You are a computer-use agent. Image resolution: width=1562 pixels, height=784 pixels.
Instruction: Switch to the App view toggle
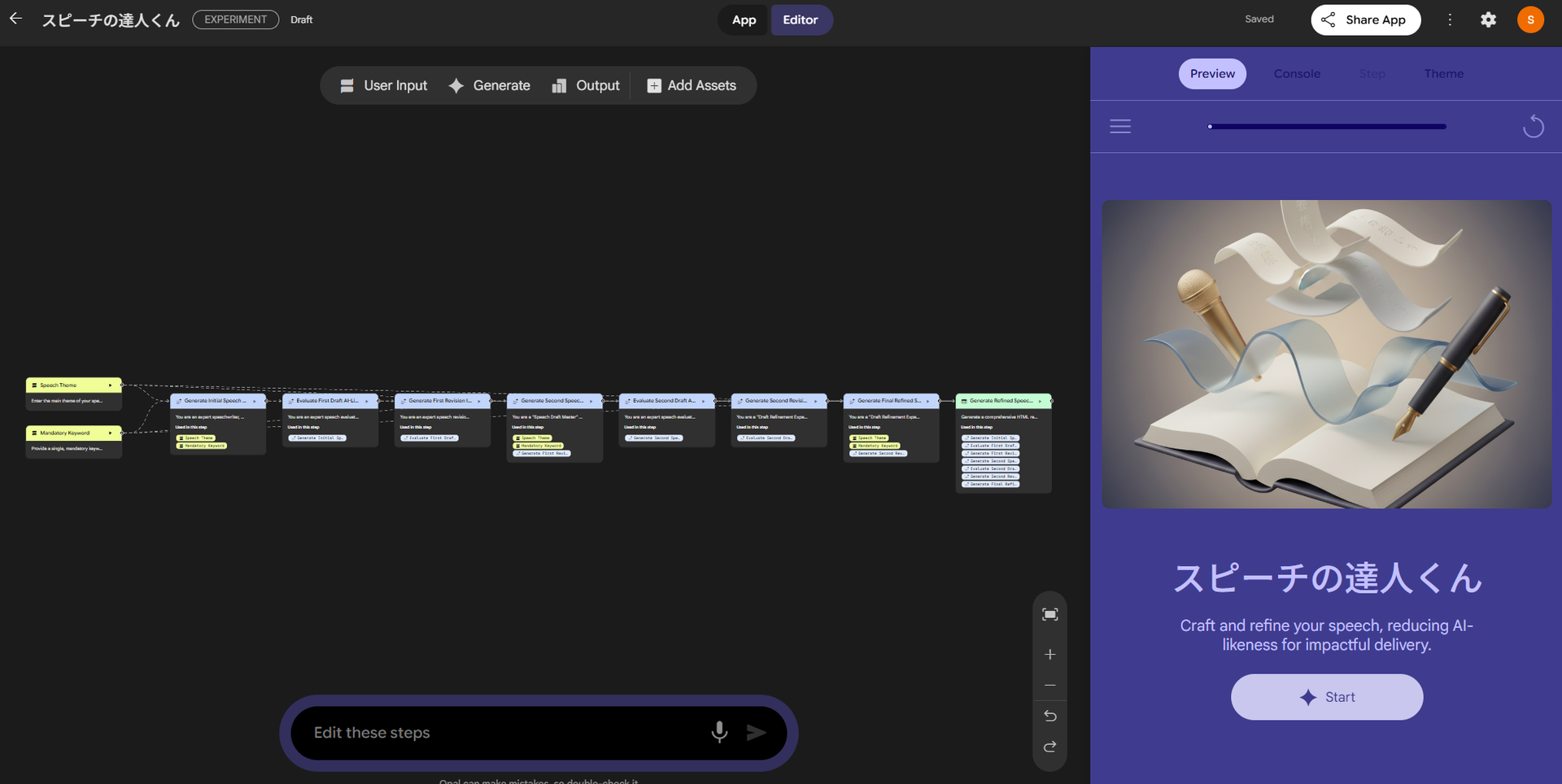(744, 20)
